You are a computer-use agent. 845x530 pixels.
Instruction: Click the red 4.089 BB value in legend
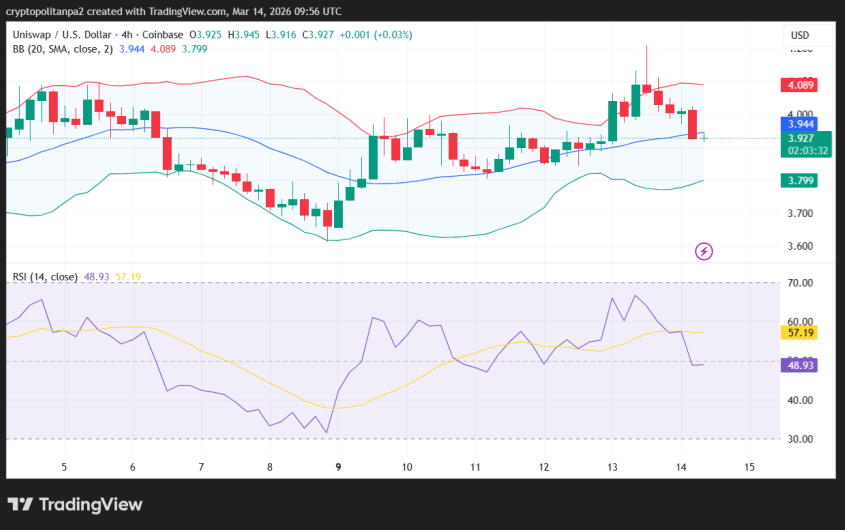click(x=163, y=49)
